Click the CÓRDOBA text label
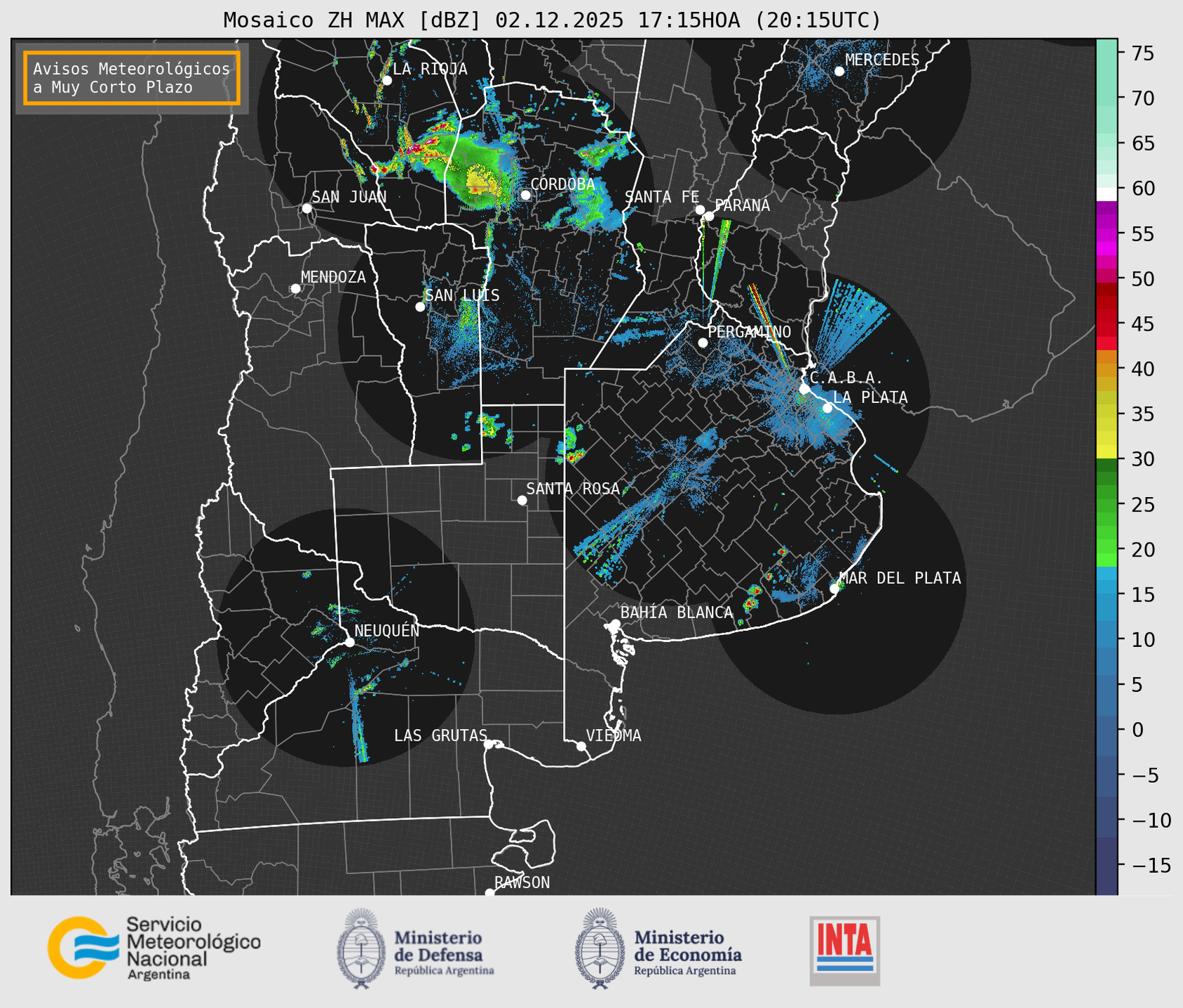 click(x=562, y=184)
